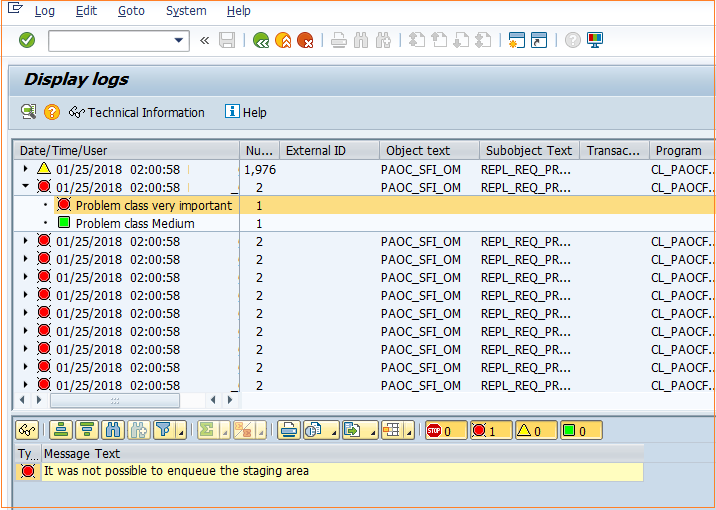Click the window menu icon before Log

[15, 8]
